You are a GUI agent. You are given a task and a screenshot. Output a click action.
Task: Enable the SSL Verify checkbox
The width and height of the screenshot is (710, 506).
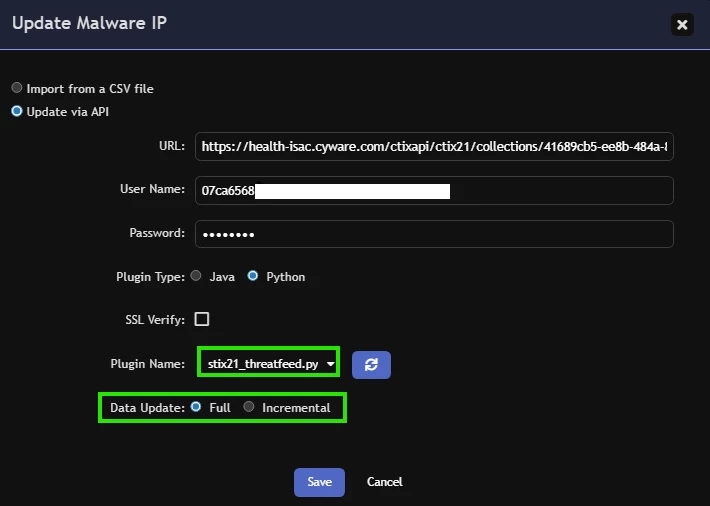click(201, 319)
